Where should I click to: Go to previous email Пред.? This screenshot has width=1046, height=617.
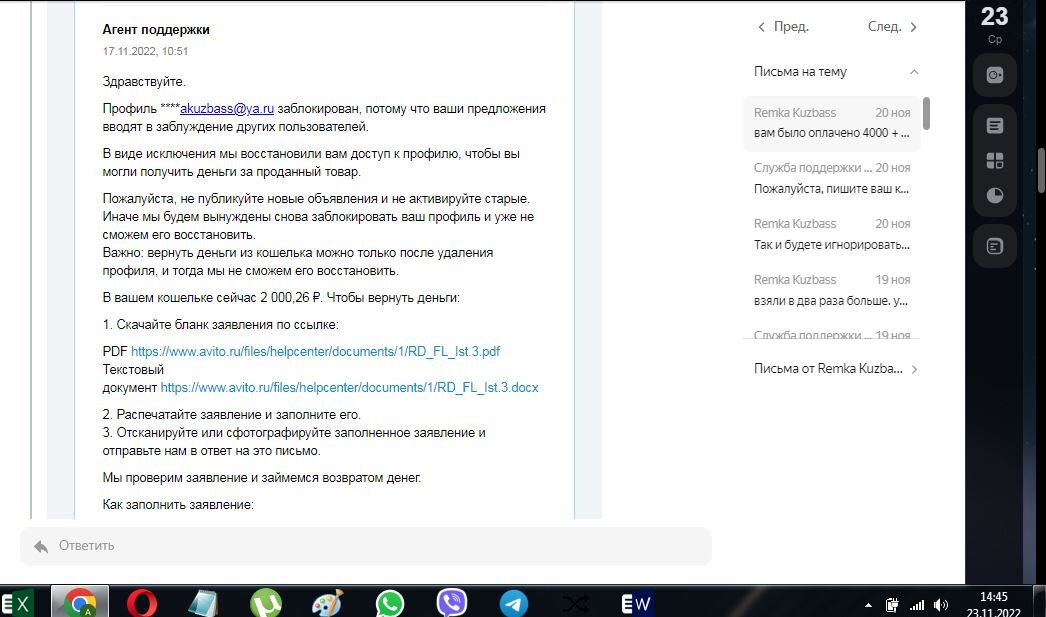(783, 27)
